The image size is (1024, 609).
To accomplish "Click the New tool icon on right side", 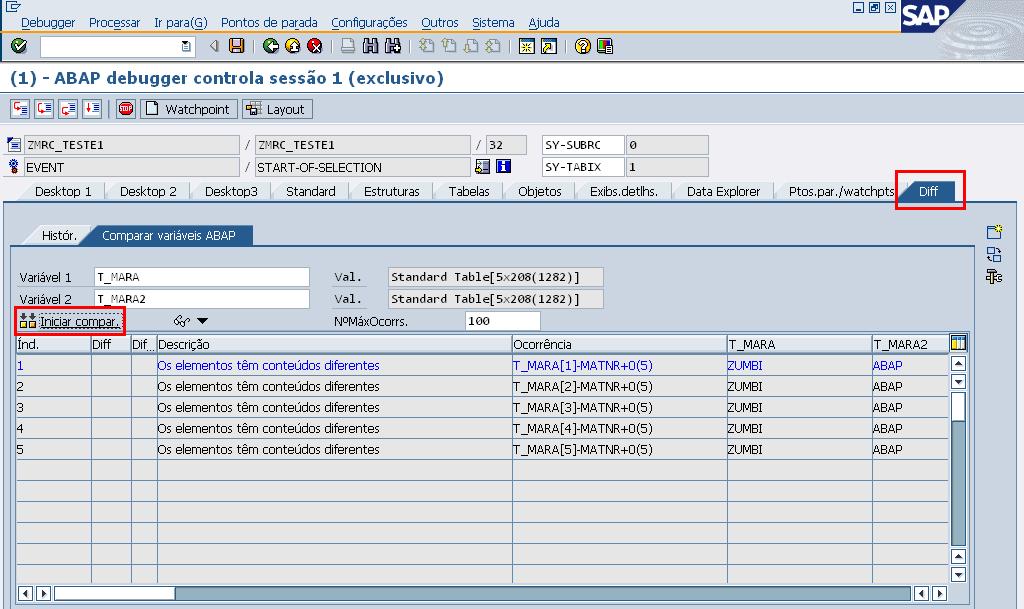I will (x=994, y=232).
